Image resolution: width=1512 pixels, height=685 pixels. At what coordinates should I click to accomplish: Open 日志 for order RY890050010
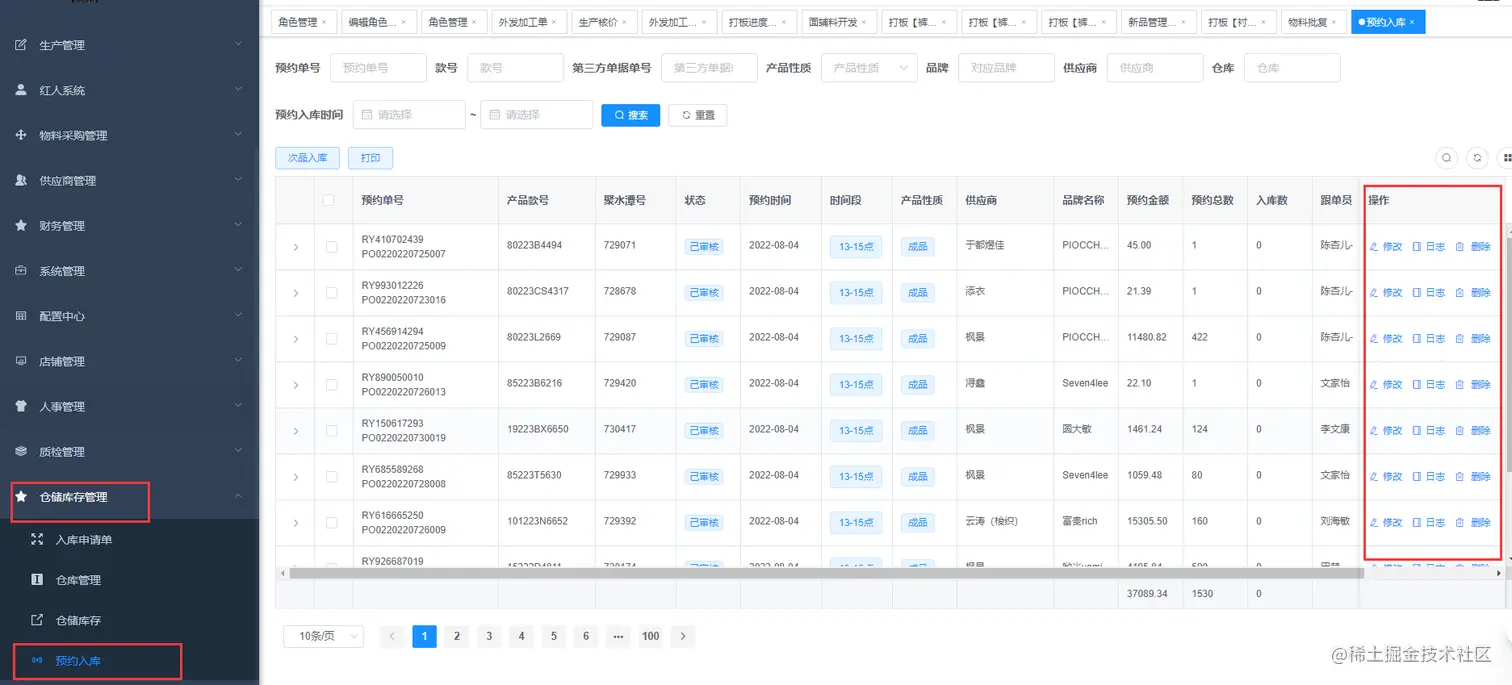click(x=1428, y=385)
